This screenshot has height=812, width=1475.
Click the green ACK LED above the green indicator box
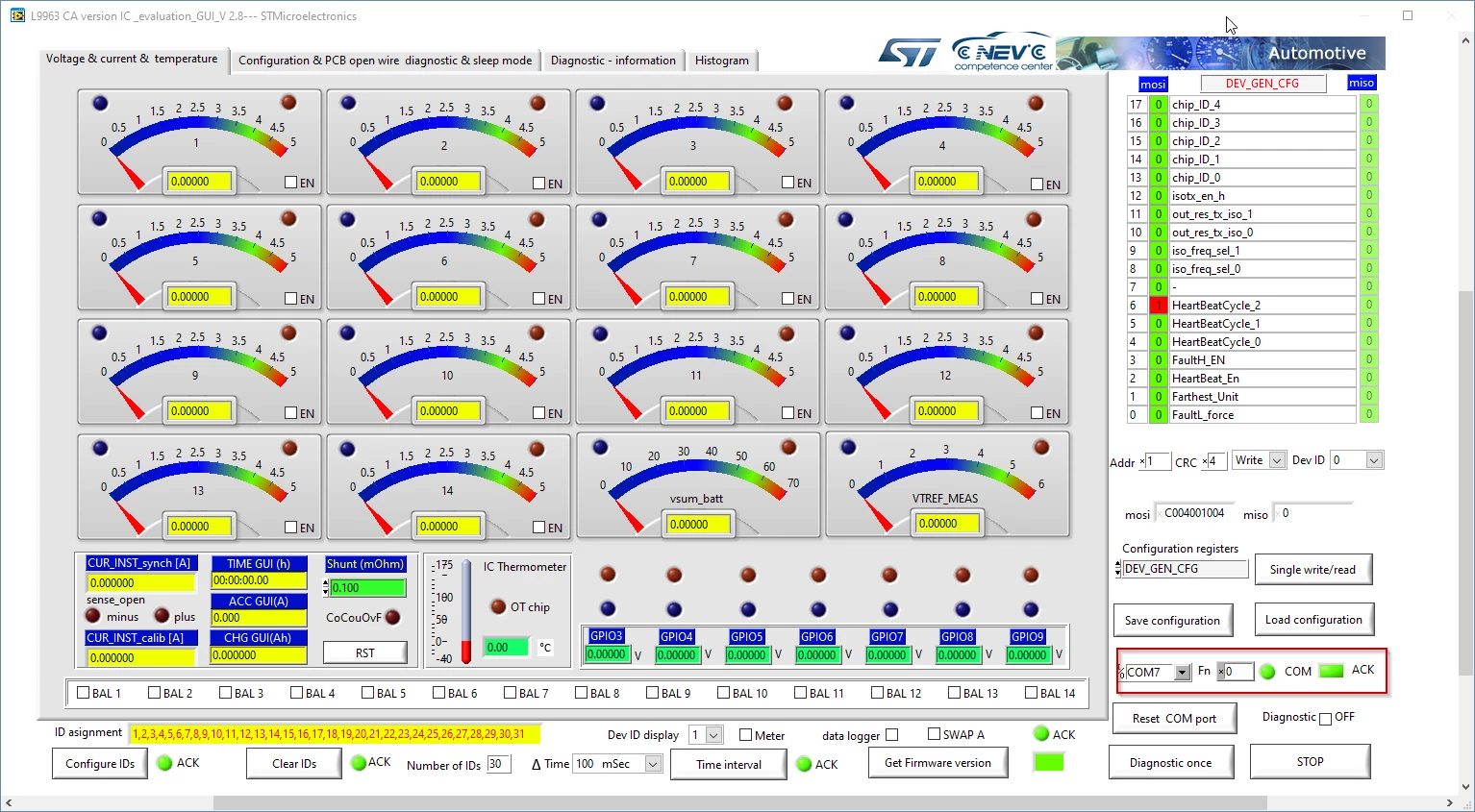click(x=1041, y=734)
